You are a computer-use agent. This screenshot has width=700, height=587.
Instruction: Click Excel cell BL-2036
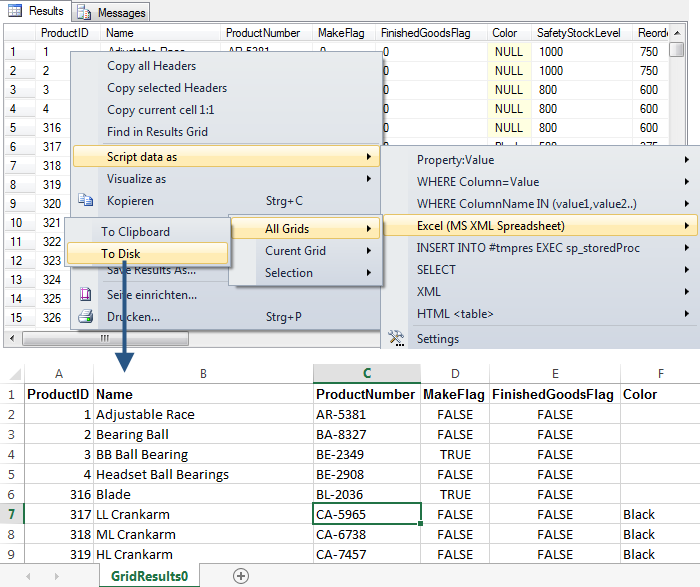click(x=367, y=494)
